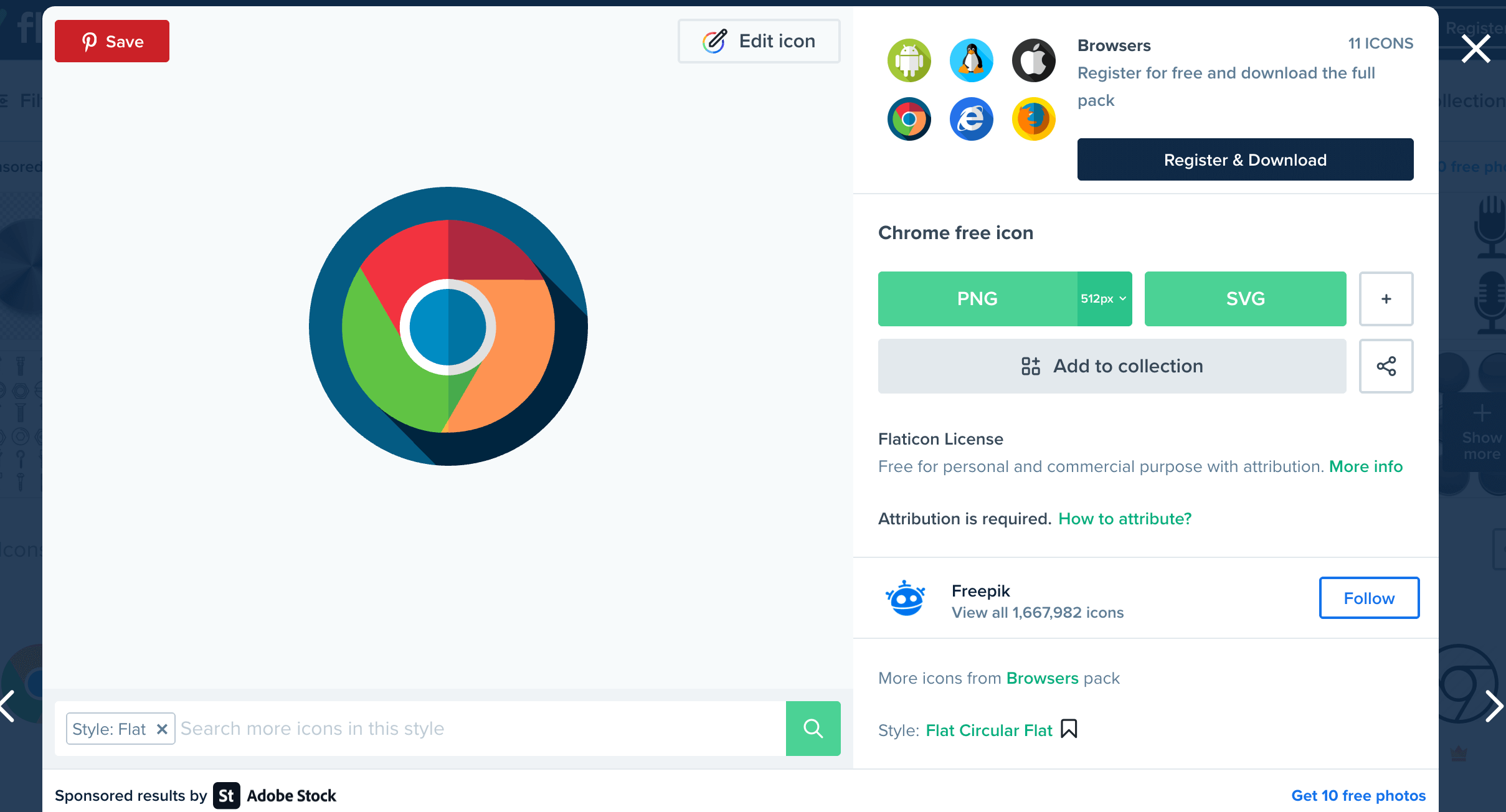Save icon to Pinterest

pos(112,41)
